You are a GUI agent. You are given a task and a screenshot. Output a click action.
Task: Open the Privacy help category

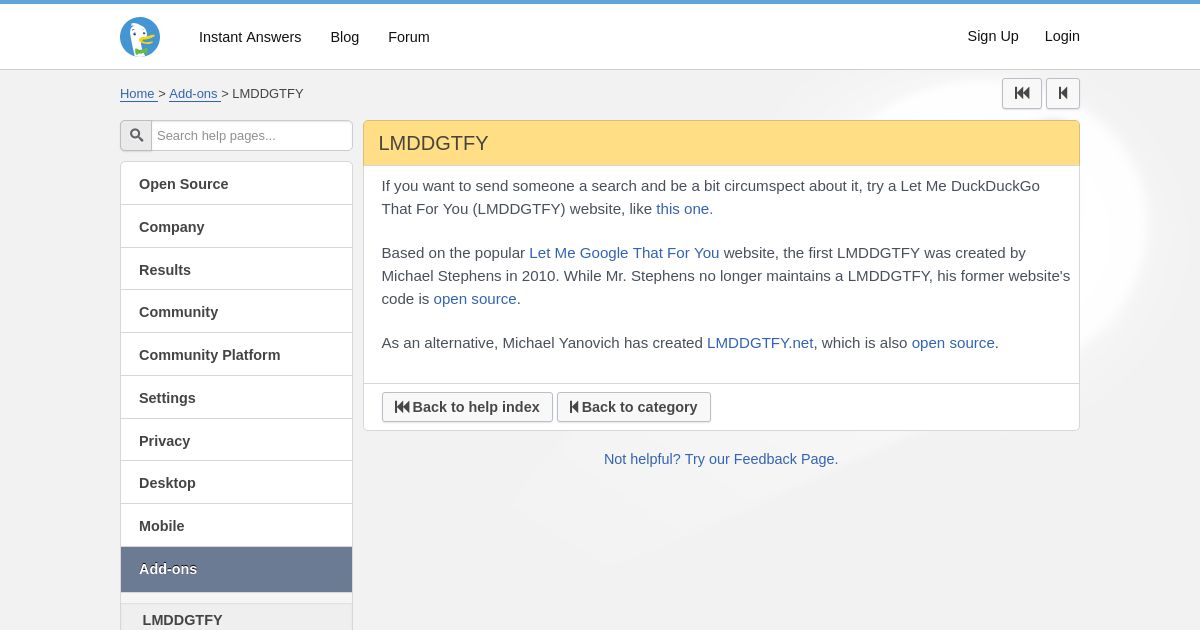pyautogui.click(x=236, y=441)
